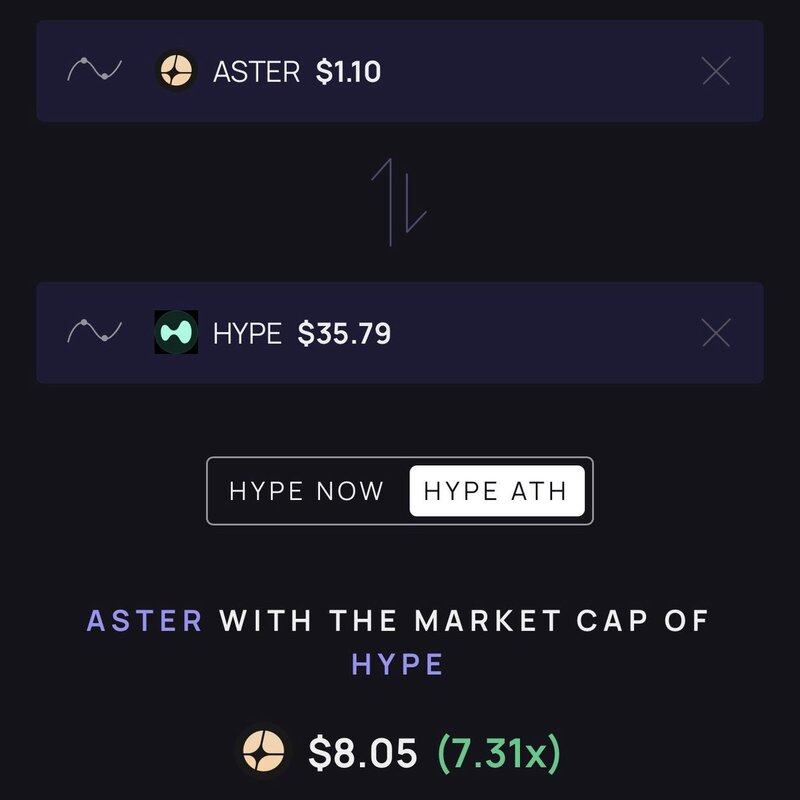Clear HYPE selection with its X icon
The height and width of the screenshot is (800, 800).
(x=716, y=332)
